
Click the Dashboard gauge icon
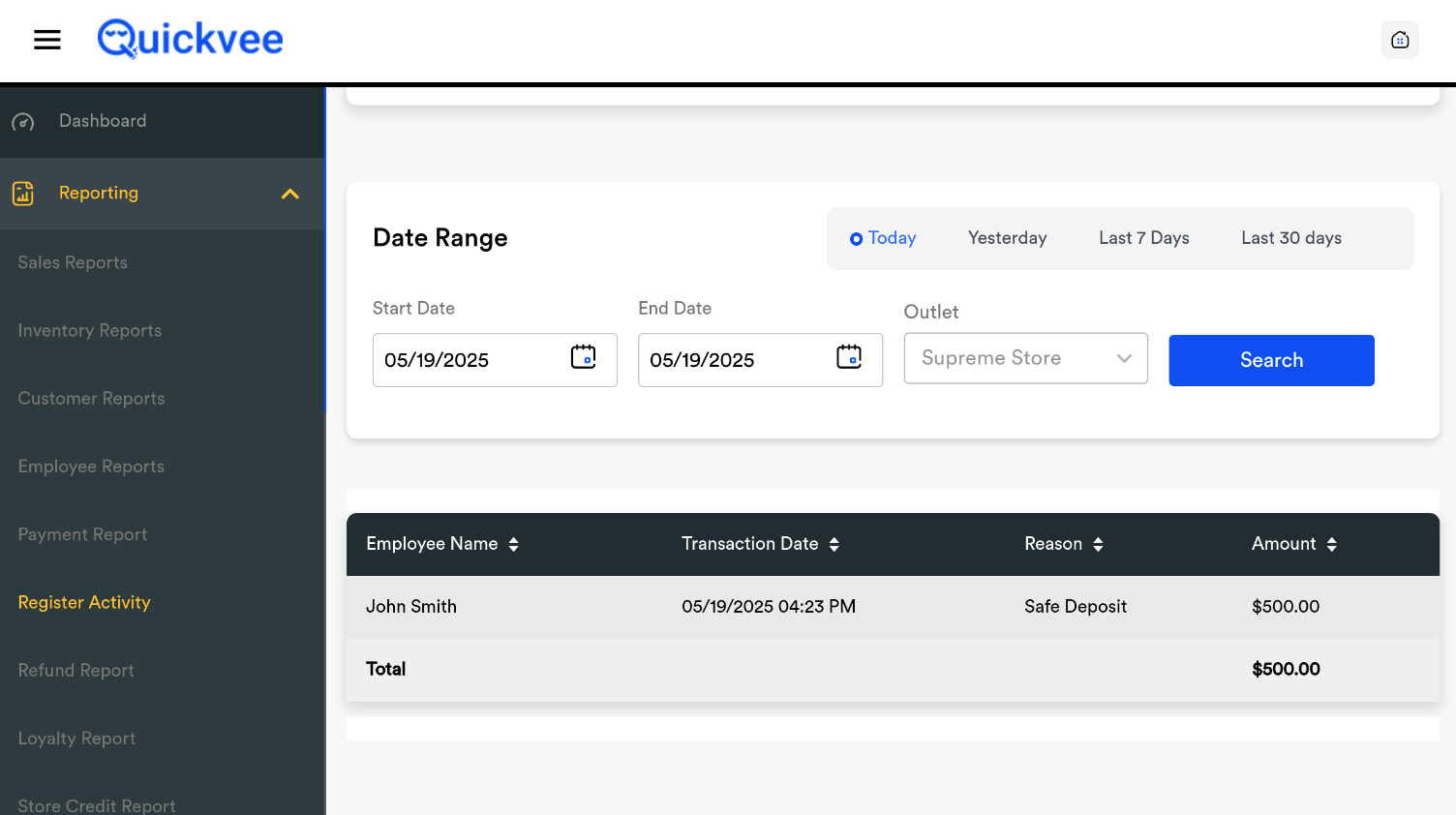(x=23, y=122)
